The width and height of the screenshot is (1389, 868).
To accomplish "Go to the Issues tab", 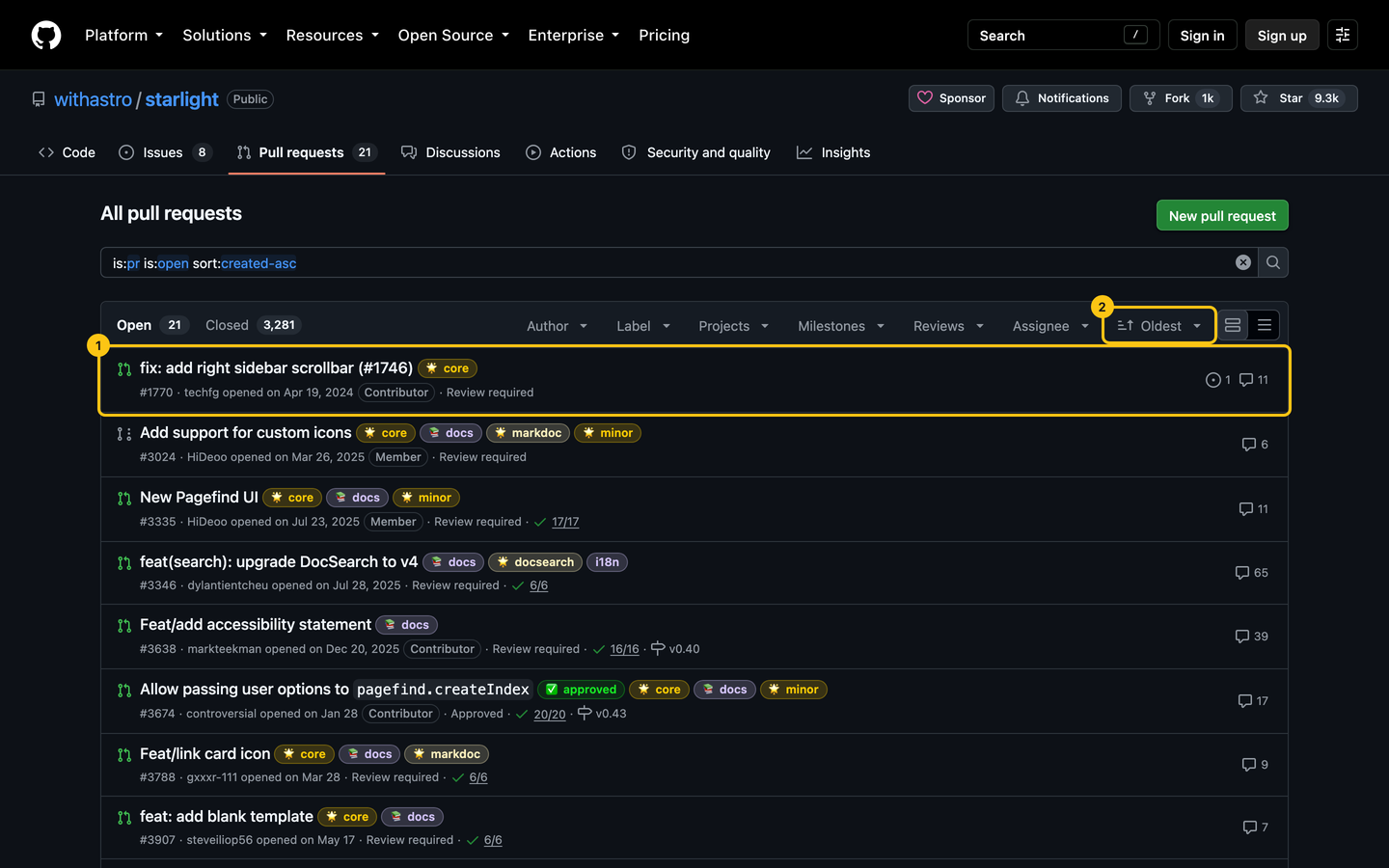I will pyautogui.click(x=165, y=152).
